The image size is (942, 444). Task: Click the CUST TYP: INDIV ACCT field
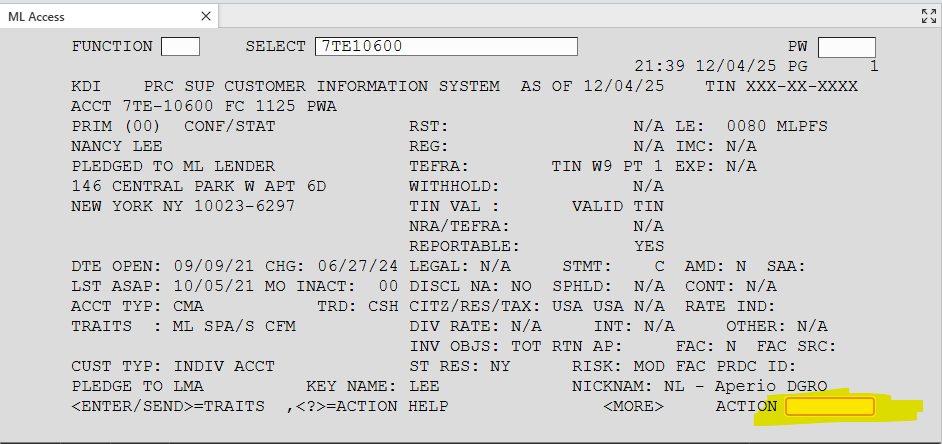click(173, 366)
